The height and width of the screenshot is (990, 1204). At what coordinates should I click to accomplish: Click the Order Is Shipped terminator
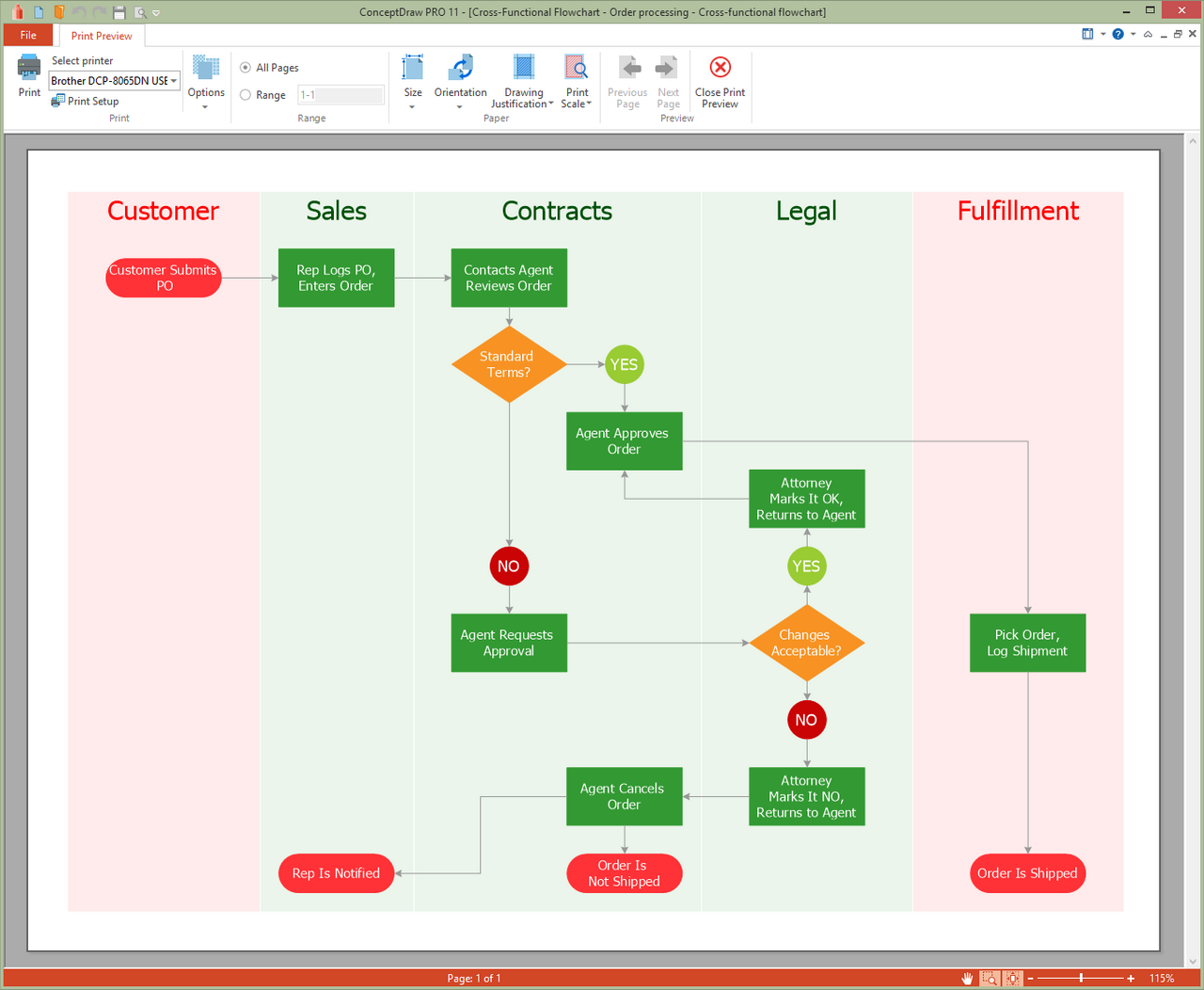pos(1027,873)
